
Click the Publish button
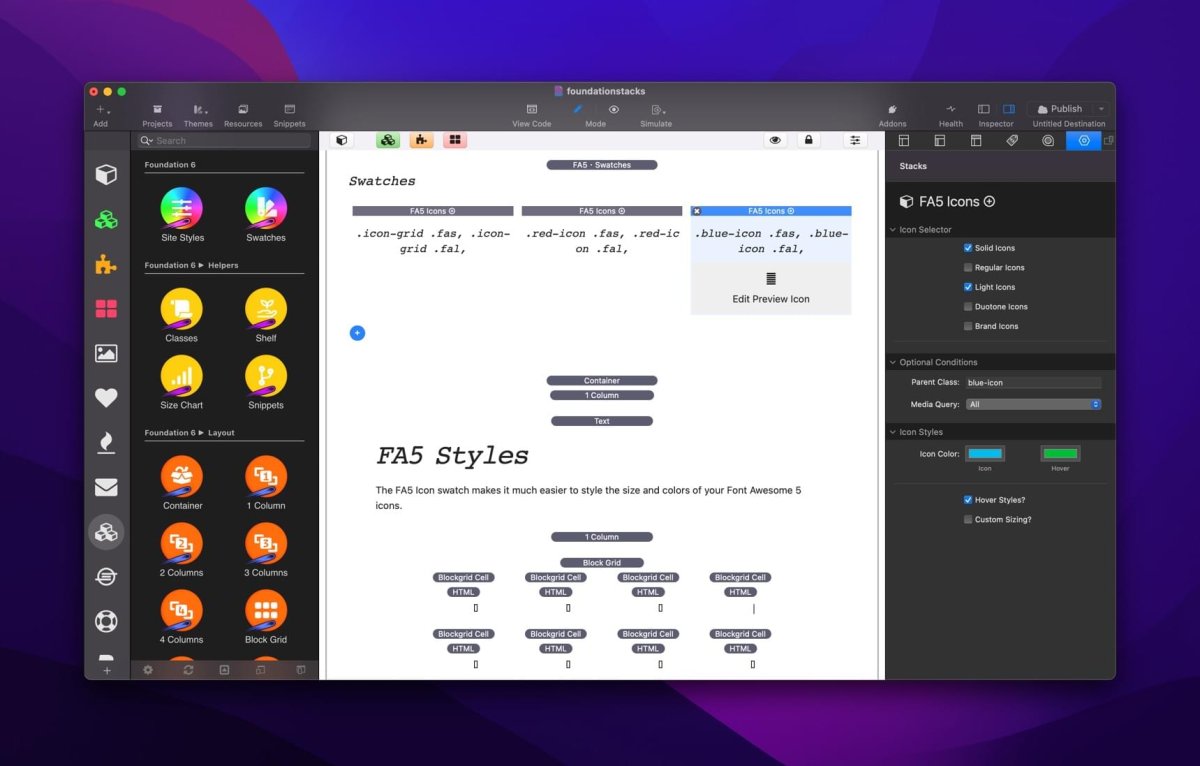pyautogui.click(x=1060, y=109)
